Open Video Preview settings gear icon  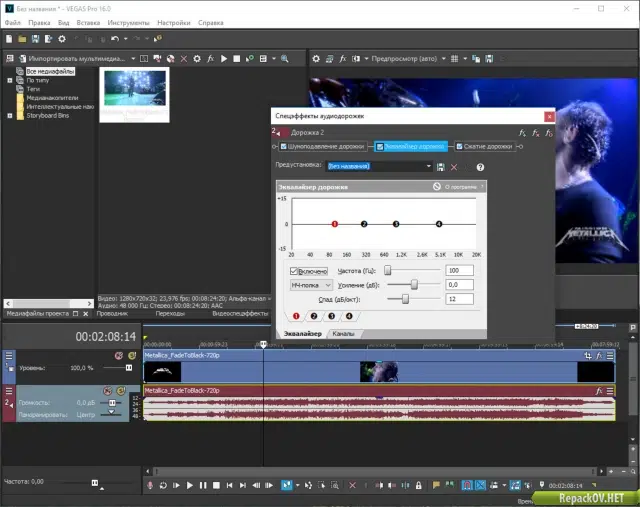[x=316, y=59]
